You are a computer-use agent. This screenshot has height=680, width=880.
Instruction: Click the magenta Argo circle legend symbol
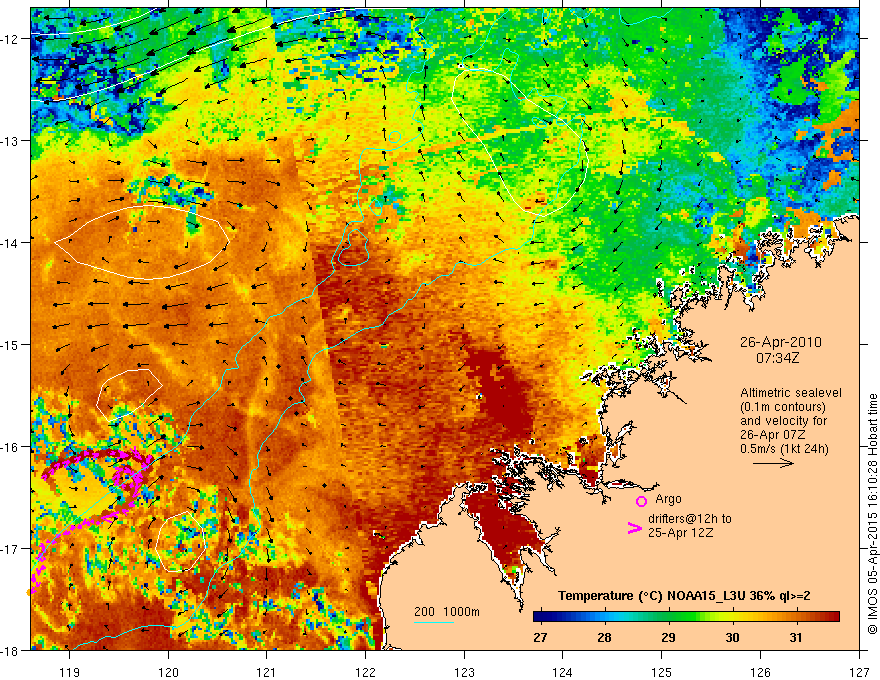641,501
